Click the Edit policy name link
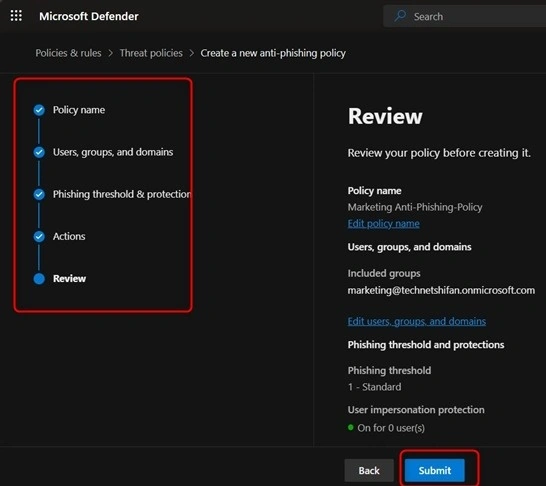The image size is (546, 486). 383,224
